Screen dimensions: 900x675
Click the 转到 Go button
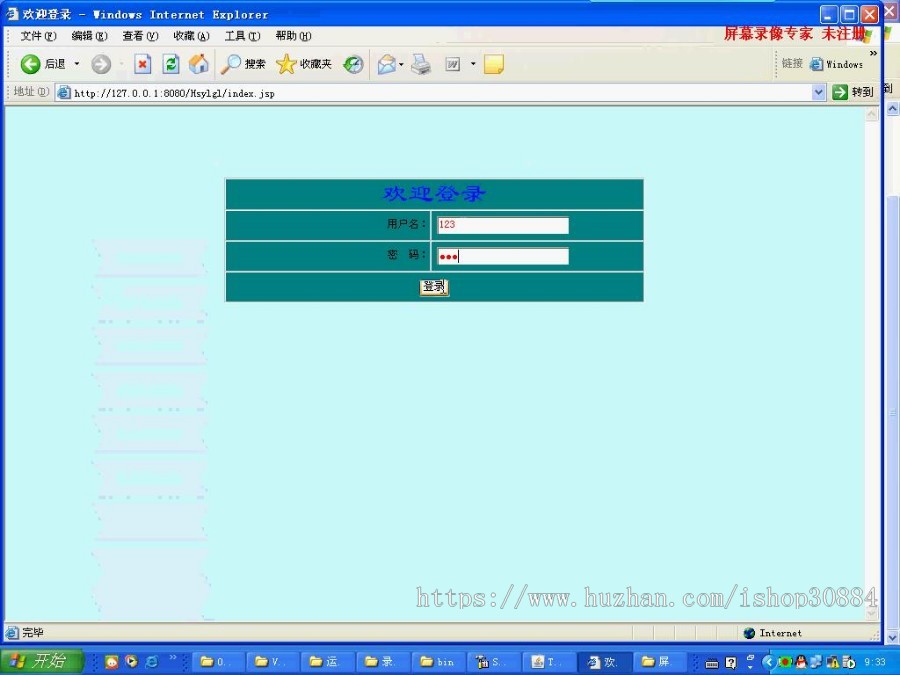point(853,92)
